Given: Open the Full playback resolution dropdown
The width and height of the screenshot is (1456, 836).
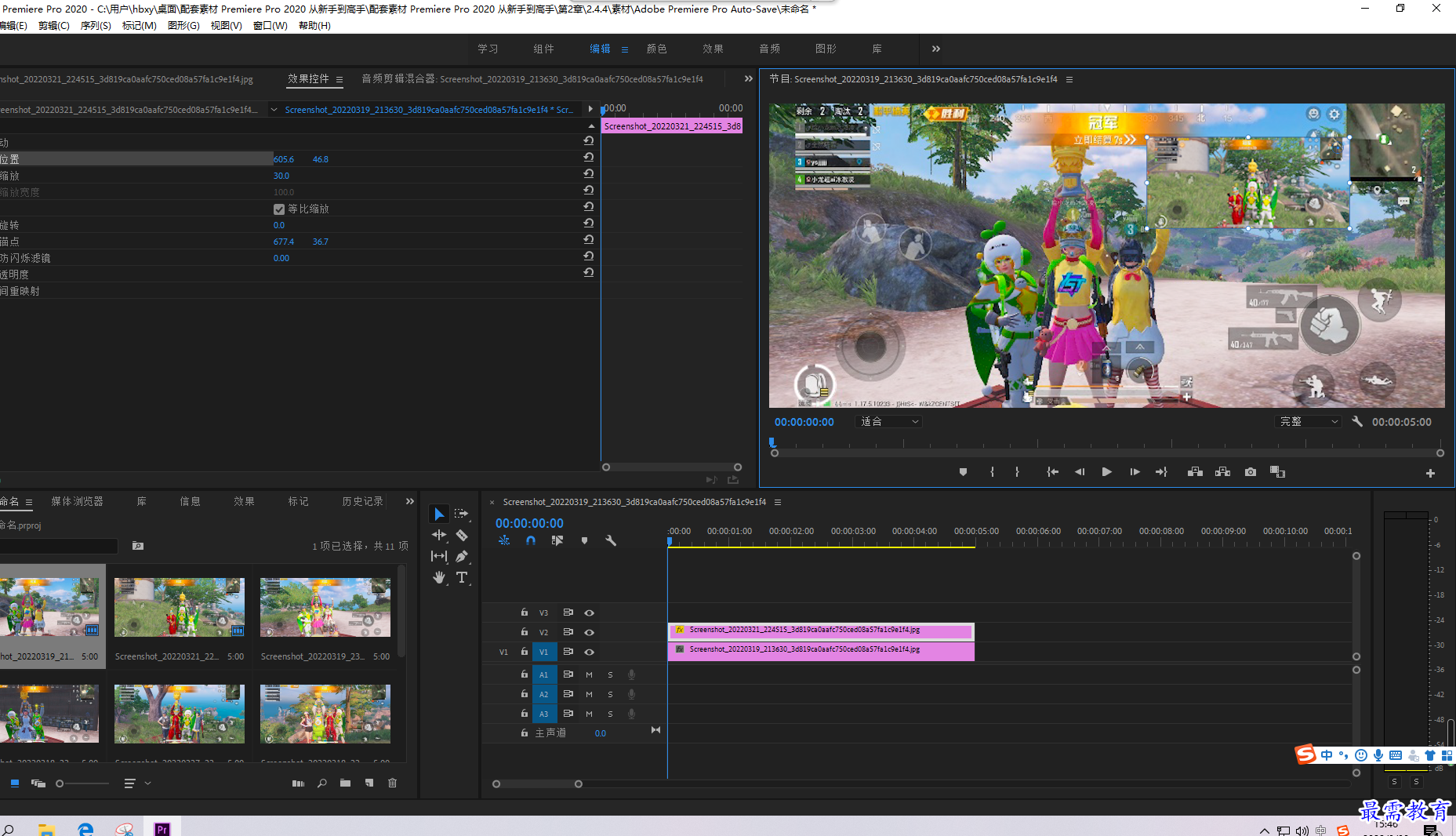Looking at the screenshot, I should click(x=1309, y=422).
